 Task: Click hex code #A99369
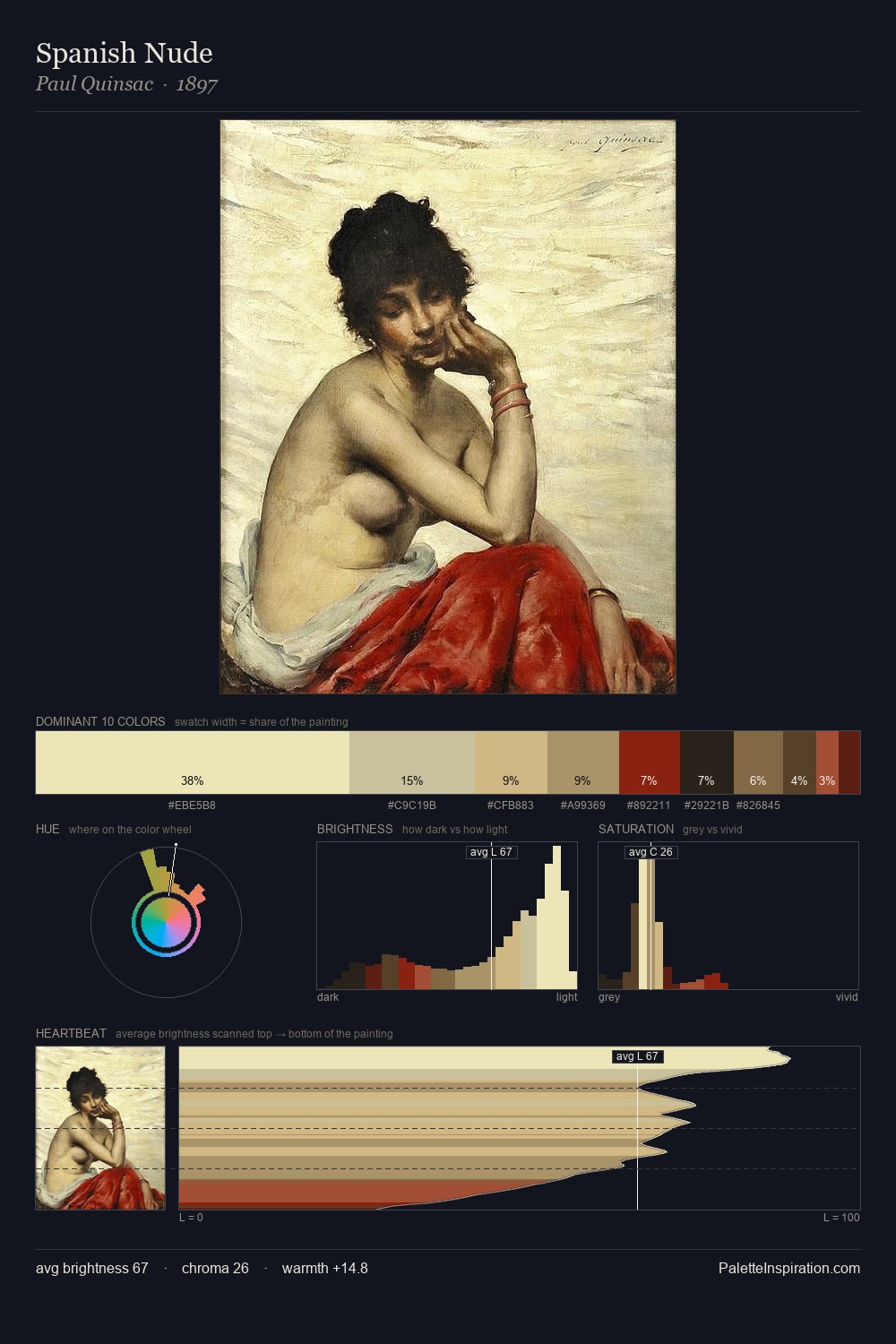583,806
